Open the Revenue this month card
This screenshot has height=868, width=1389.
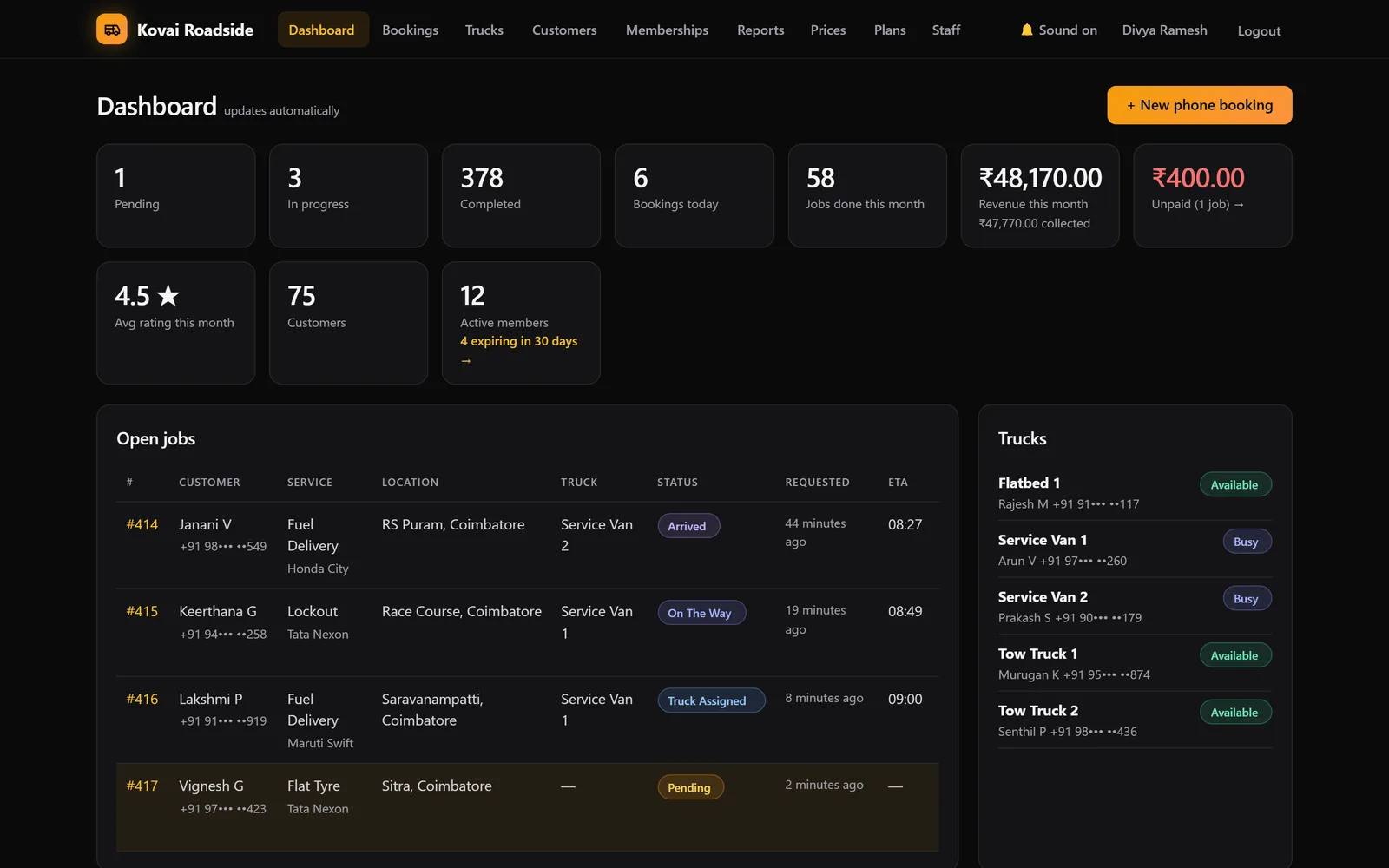tap(1040, 195)
